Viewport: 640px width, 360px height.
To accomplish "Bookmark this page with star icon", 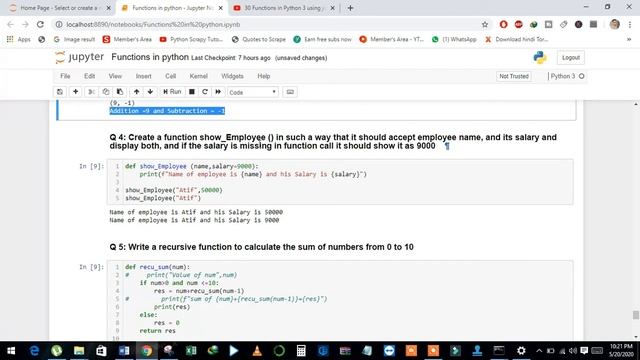I will tap(485, 24).
